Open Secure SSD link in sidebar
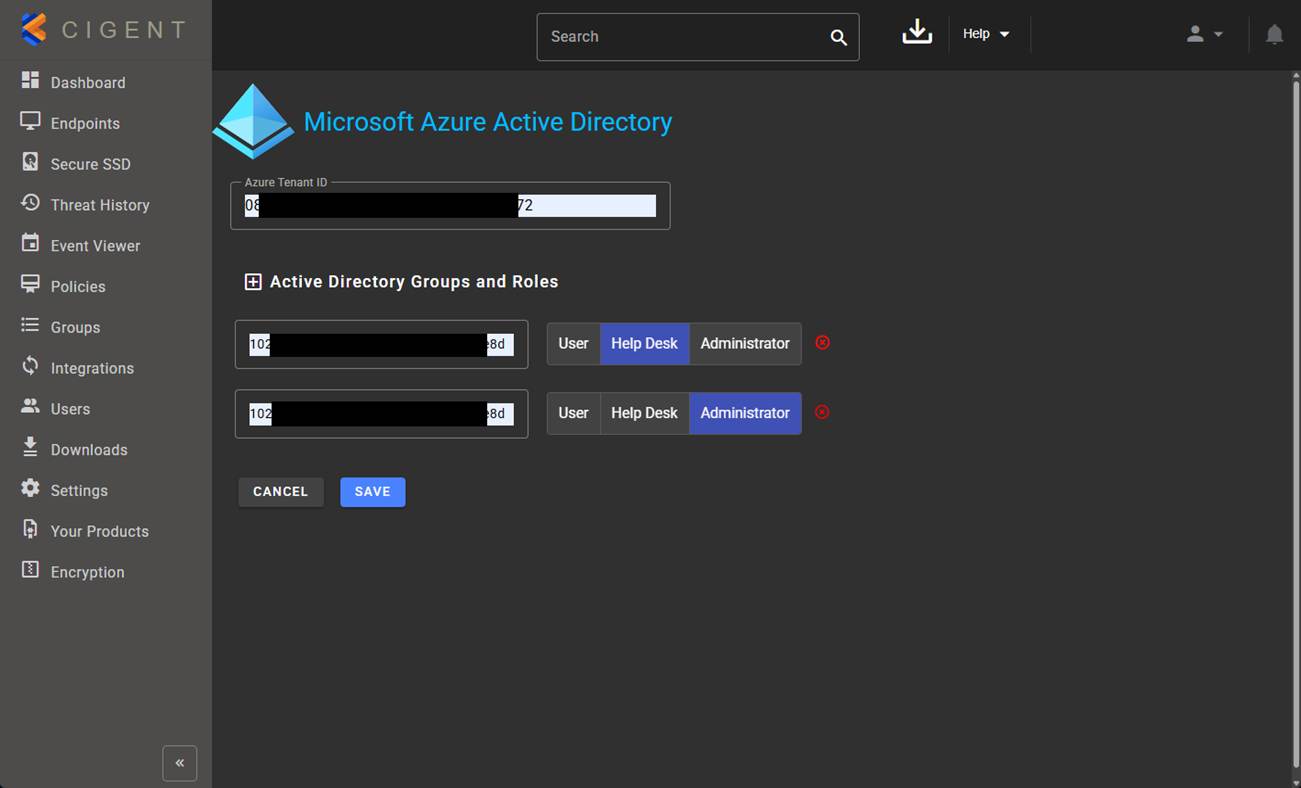1301x788 pixels. pos(91,164)
